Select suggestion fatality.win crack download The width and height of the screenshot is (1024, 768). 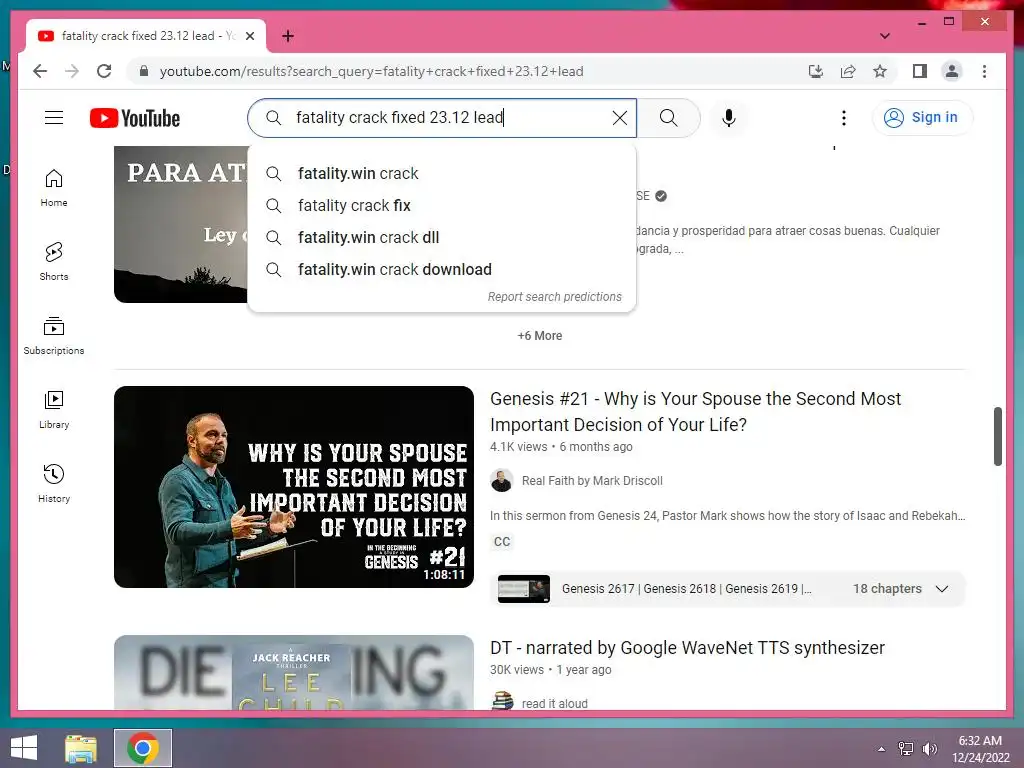tap(441, 269)
